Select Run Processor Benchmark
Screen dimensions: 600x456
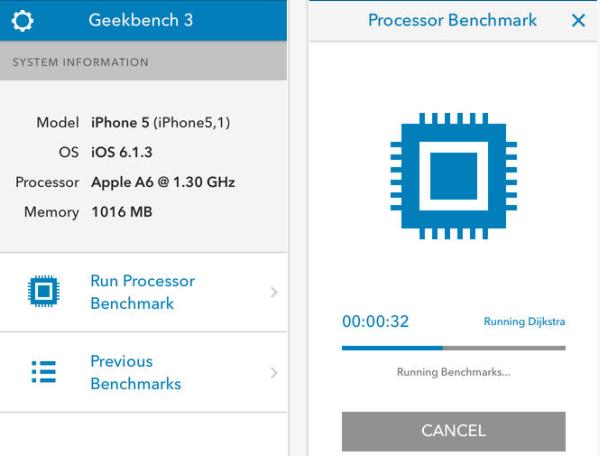142,292
